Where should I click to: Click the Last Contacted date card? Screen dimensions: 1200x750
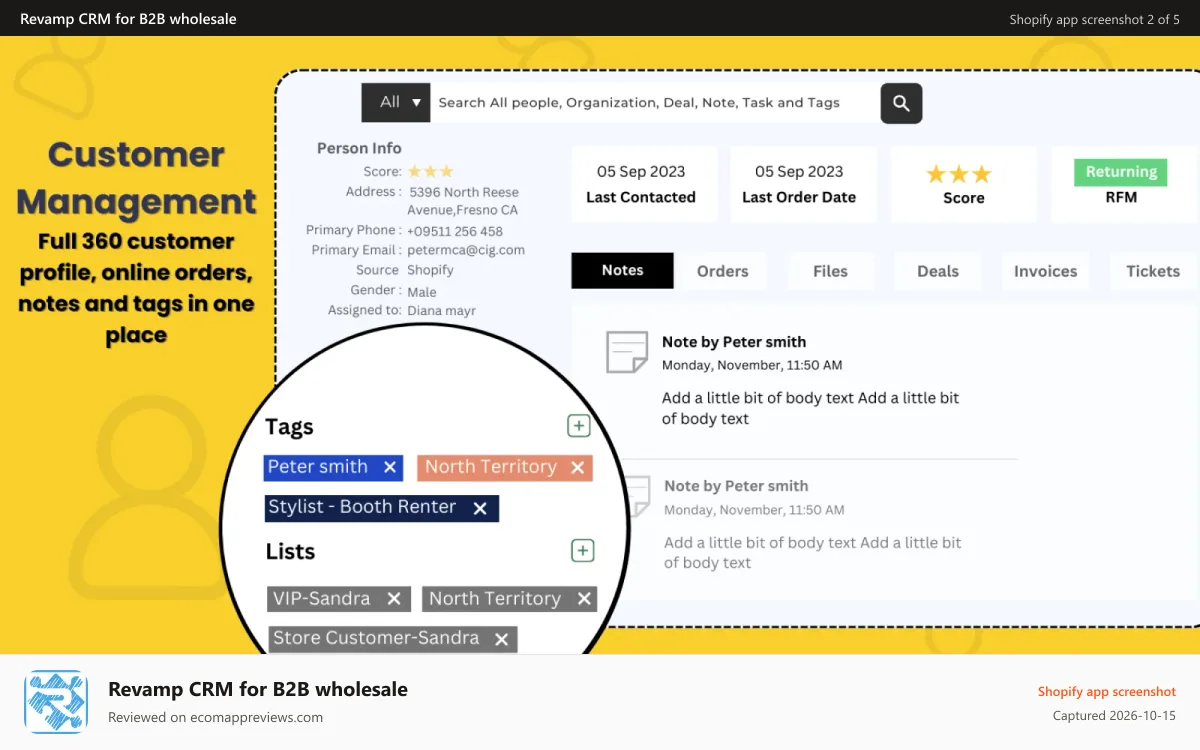click(x=644, y=184)
